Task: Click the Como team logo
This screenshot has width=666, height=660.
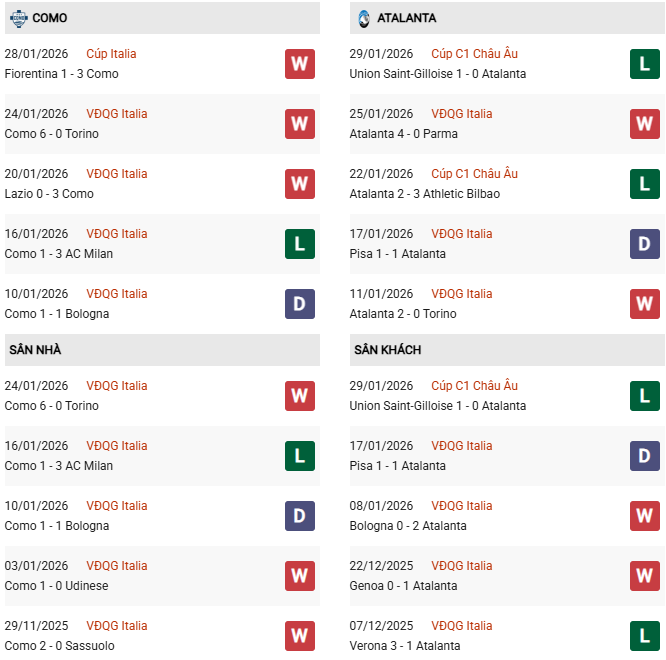Action: point(18,18)
